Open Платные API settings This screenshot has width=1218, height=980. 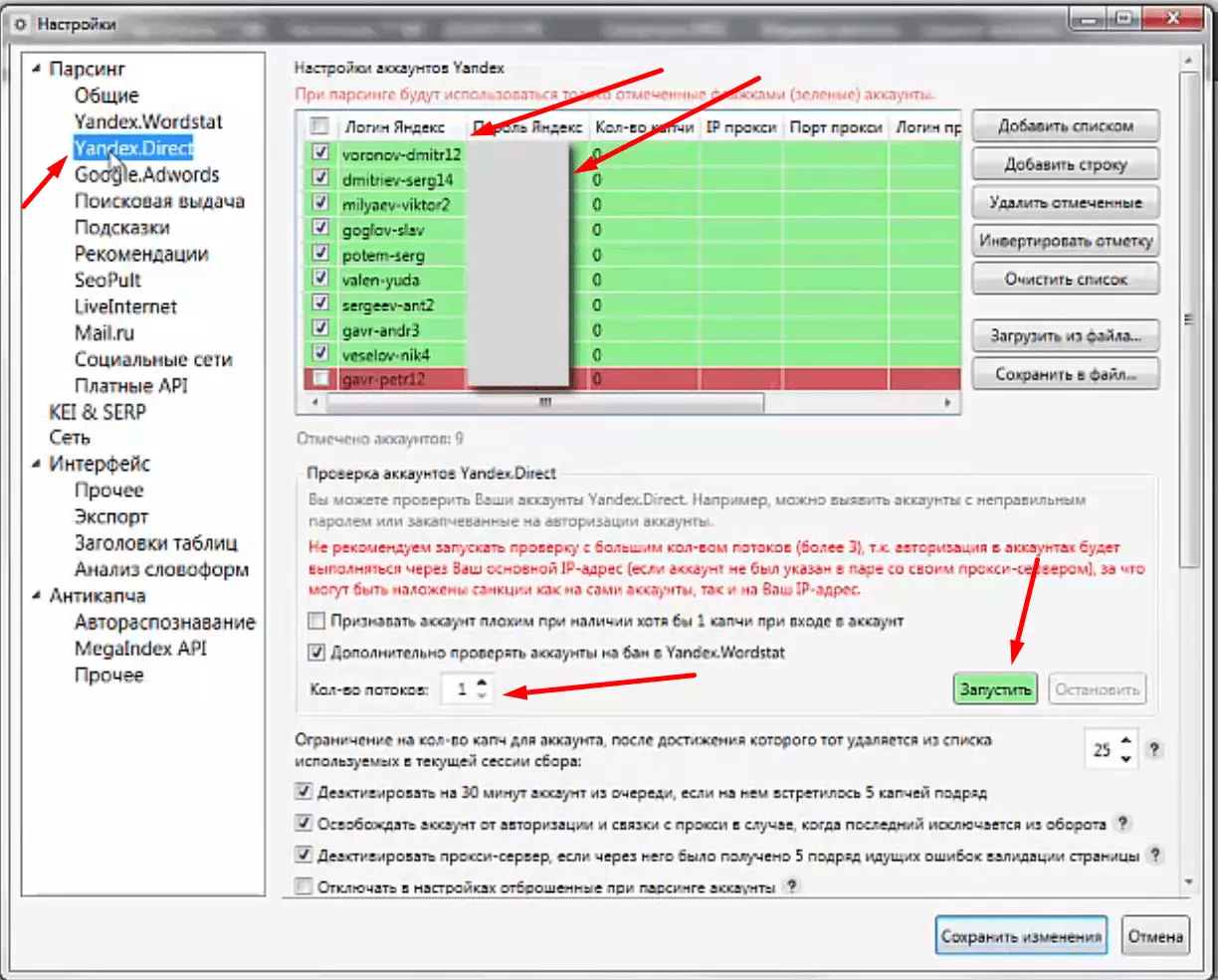pos(130,386)
